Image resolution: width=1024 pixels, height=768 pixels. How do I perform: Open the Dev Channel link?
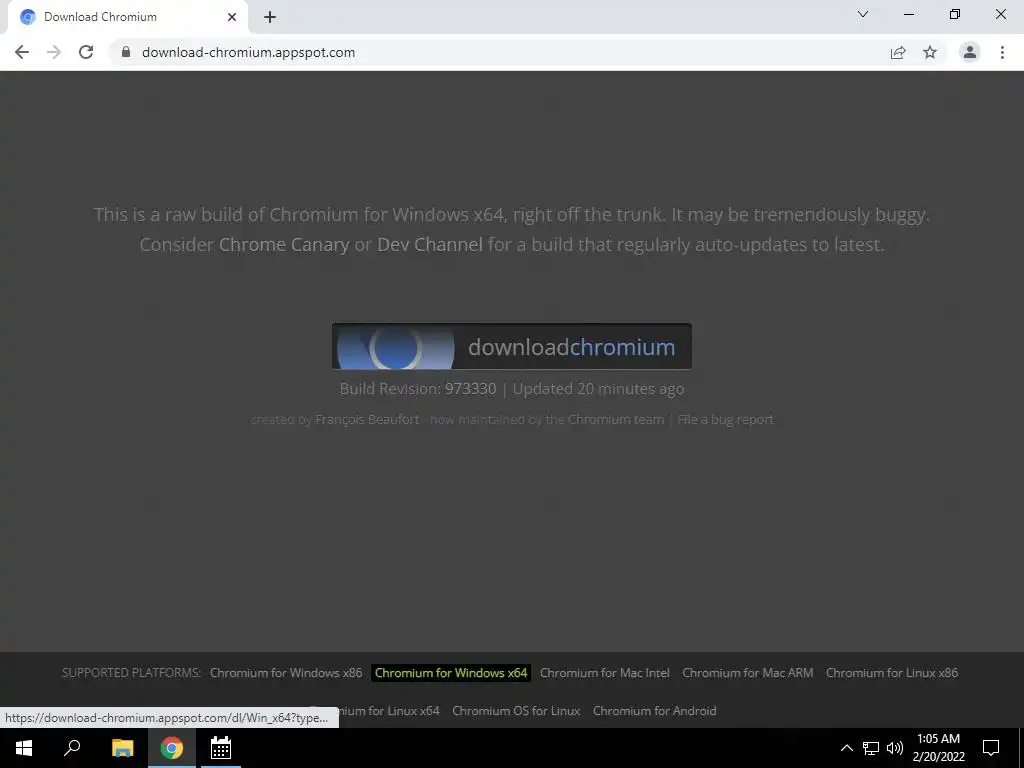pyautogui.click(x=430, y=245)
